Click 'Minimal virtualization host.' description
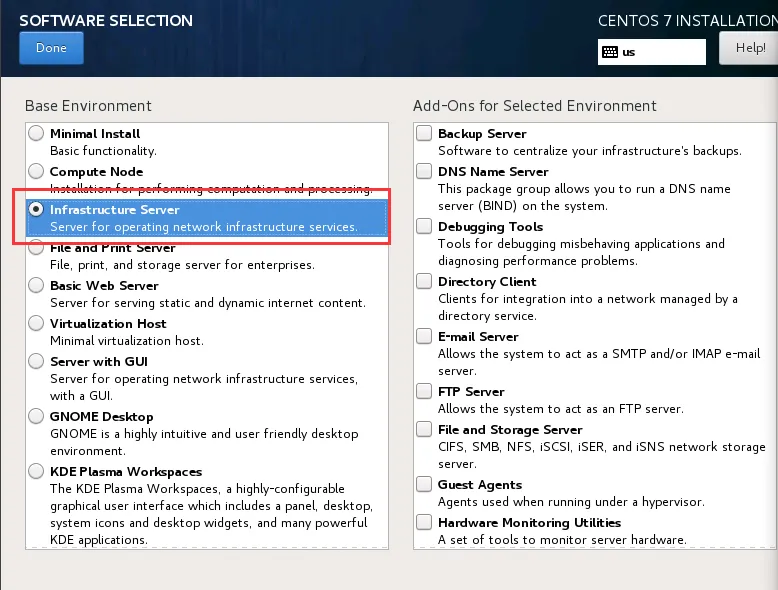The height and width of the screenshot is (590, 778). pyautogui.click(x=127, y=341)
